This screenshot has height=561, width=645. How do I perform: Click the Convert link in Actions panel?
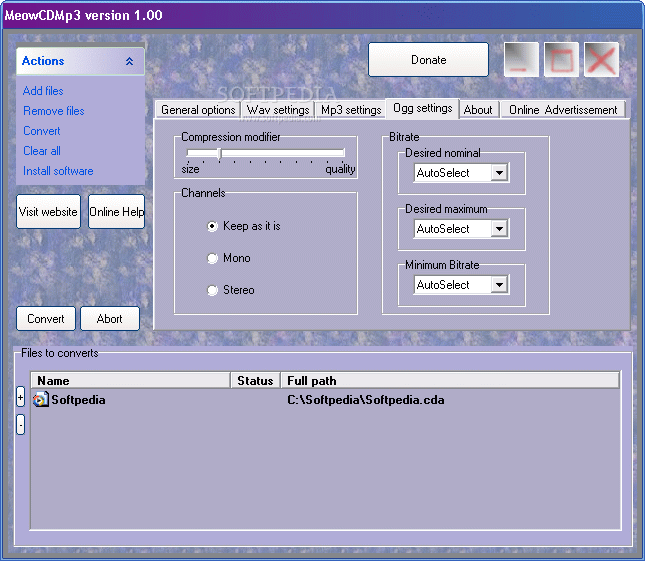[x=42, y=131]
